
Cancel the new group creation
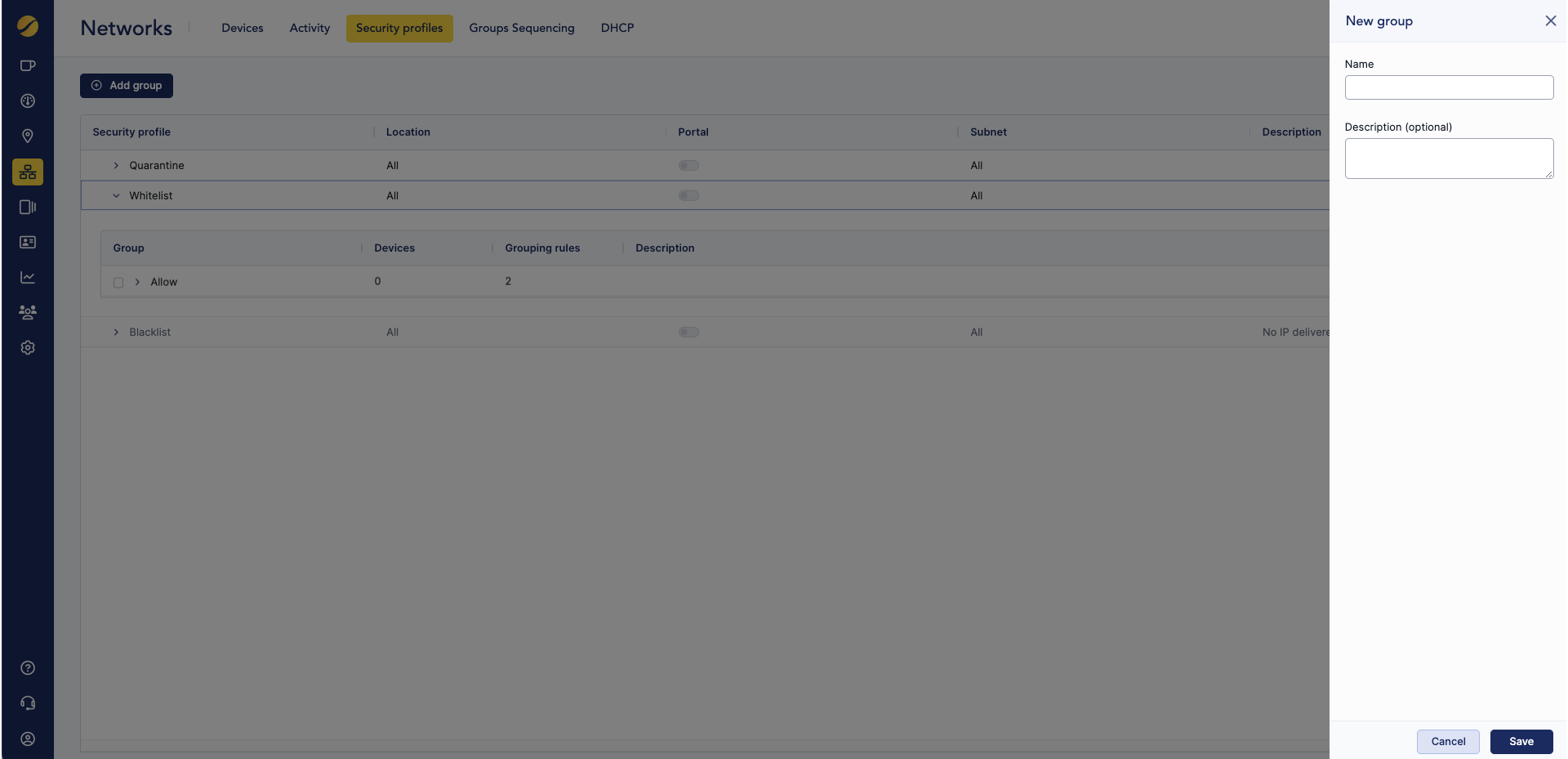1447,742
